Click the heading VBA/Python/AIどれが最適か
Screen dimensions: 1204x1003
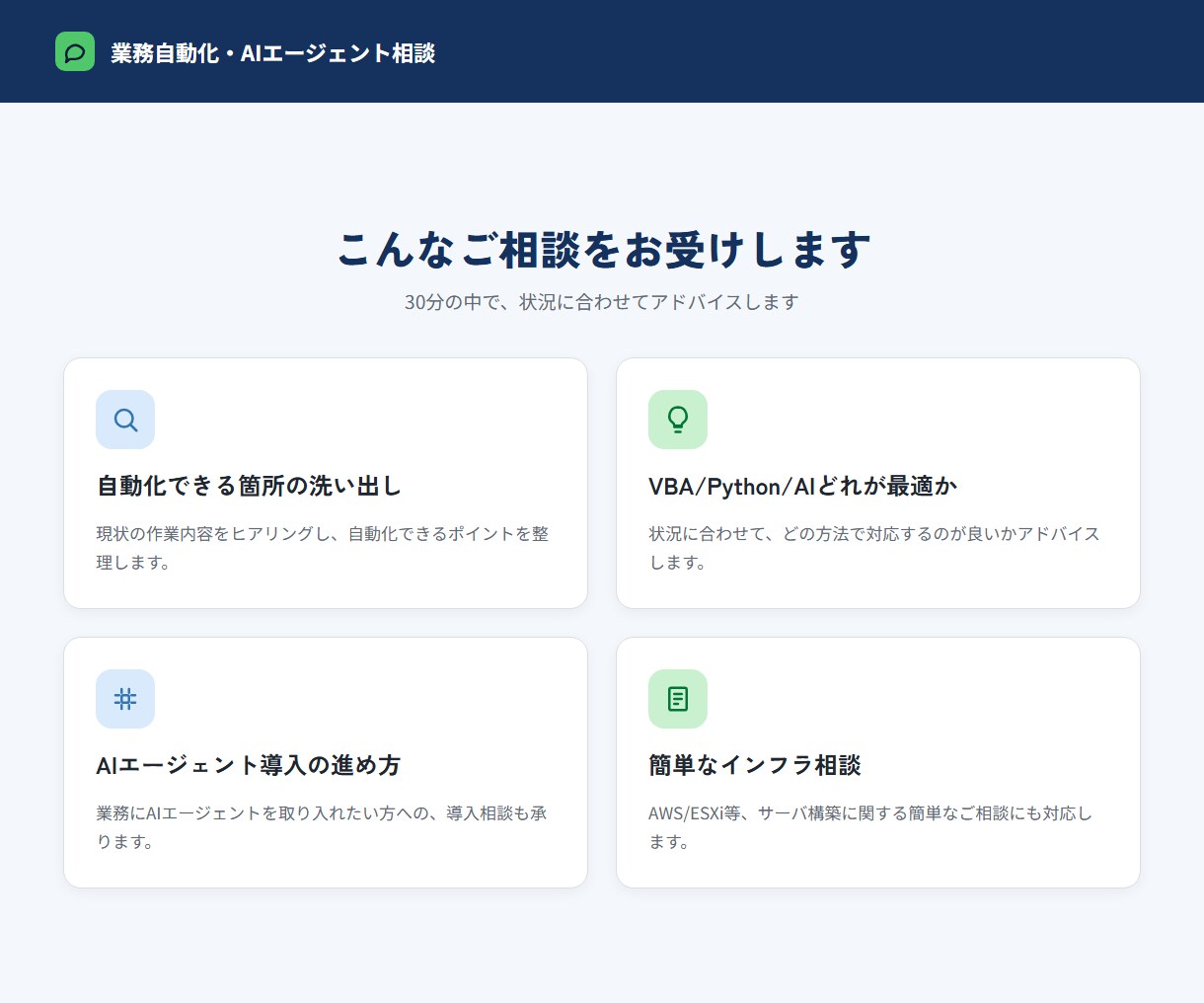coord(803,486)
